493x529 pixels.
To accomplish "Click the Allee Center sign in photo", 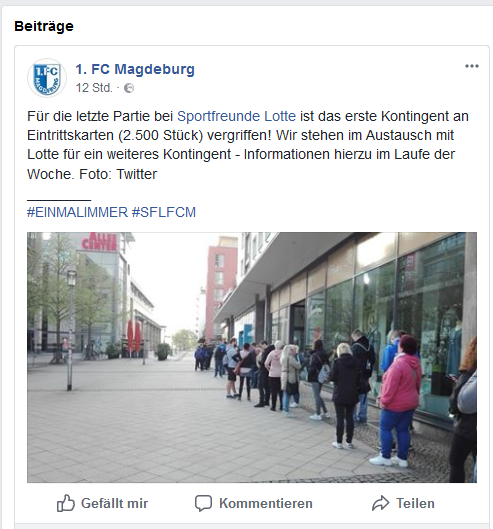I will (99, 241).
